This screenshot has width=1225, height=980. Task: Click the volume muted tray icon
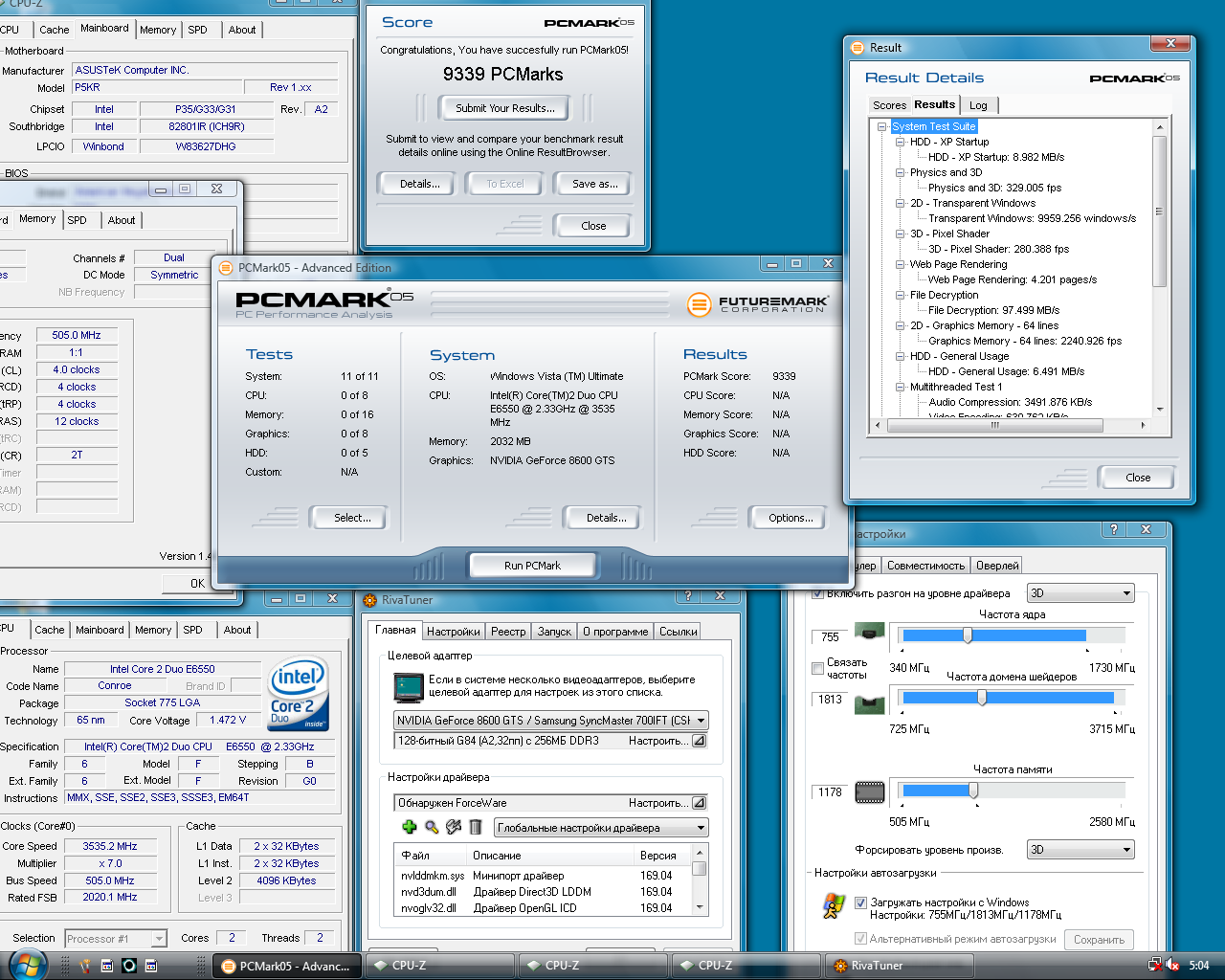[x=1173, y=966]
